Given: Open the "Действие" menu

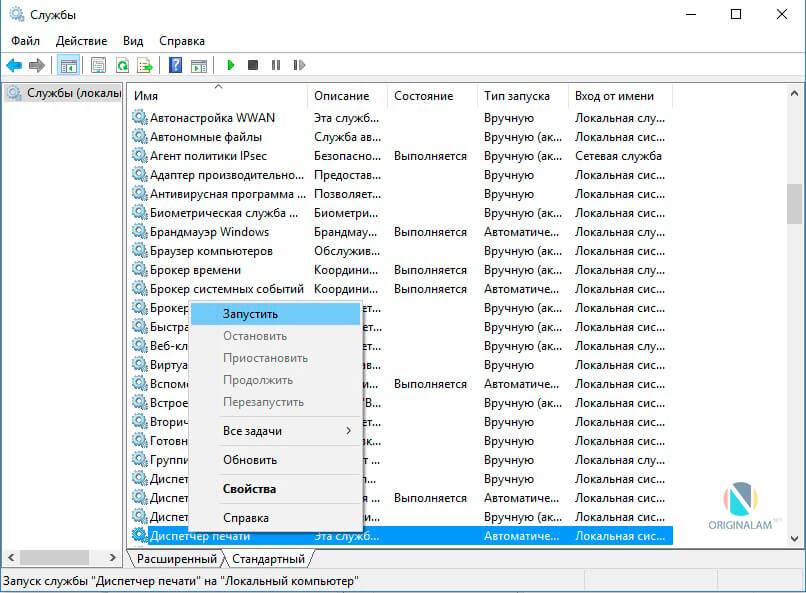Looking at the screenshot, I should click(81, 41).
